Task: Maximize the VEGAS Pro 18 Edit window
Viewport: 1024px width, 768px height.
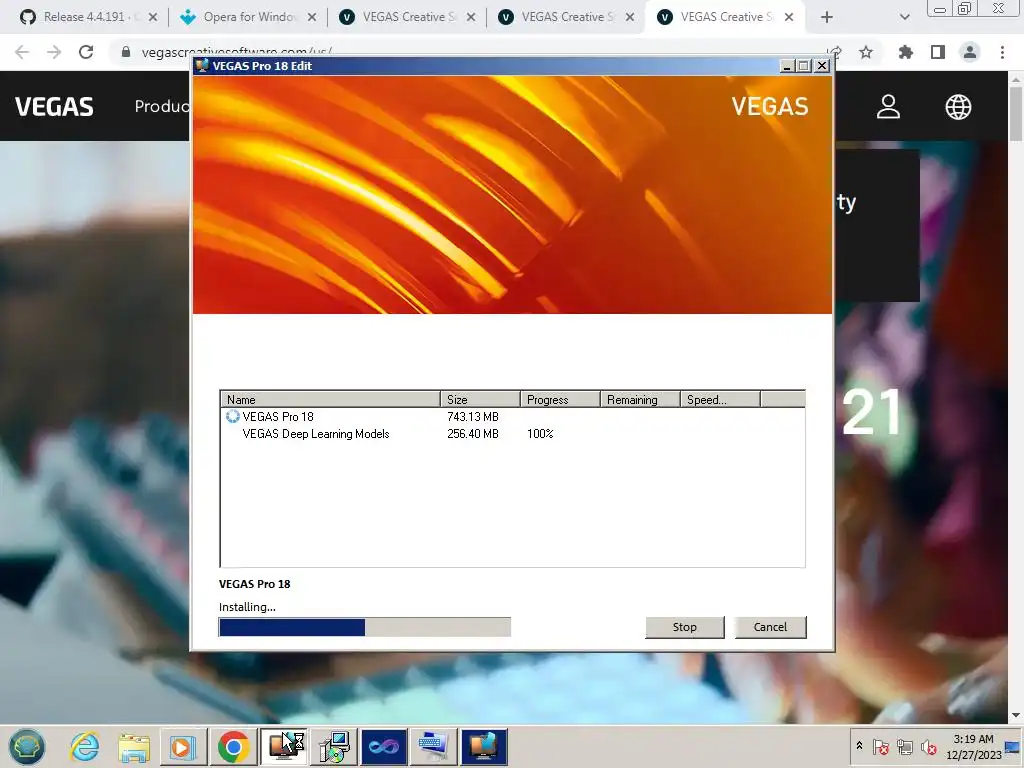Action: (x=805, y=66)
